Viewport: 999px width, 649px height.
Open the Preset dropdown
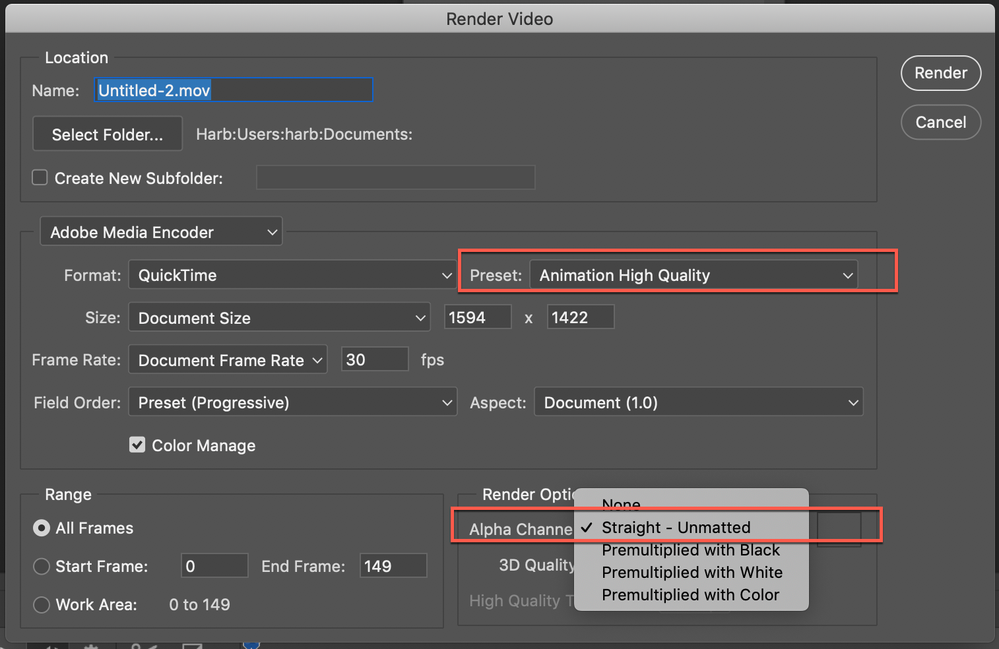click(694, 275)
